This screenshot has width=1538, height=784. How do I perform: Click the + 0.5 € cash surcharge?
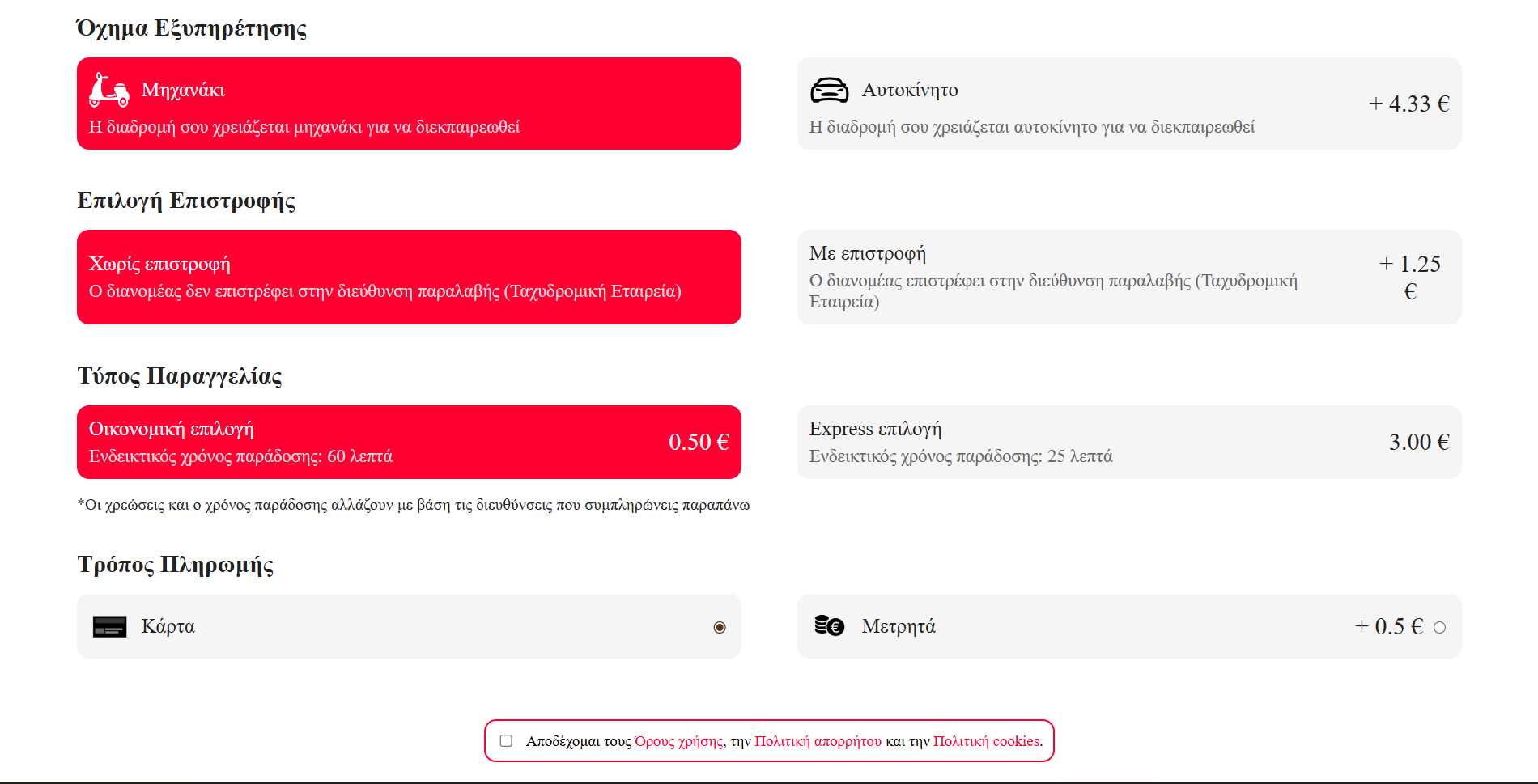pos(1388,626)
